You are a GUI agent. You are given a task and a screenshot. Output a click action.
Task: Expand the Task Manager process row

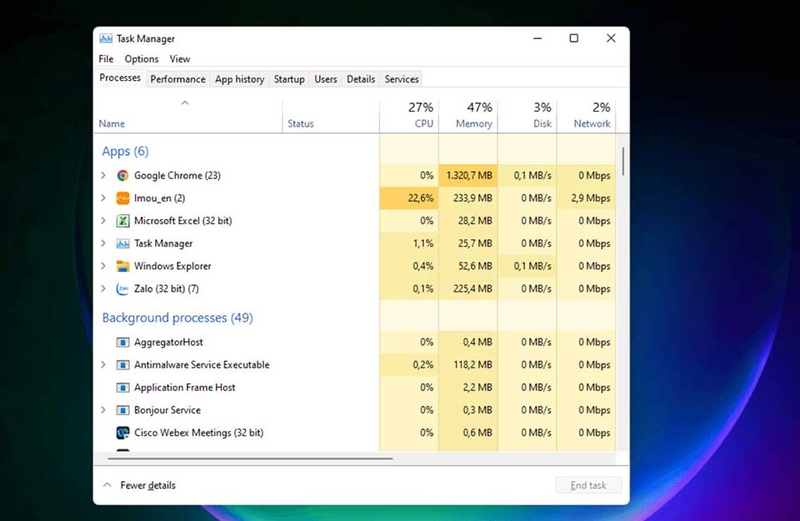pos(104,243)
